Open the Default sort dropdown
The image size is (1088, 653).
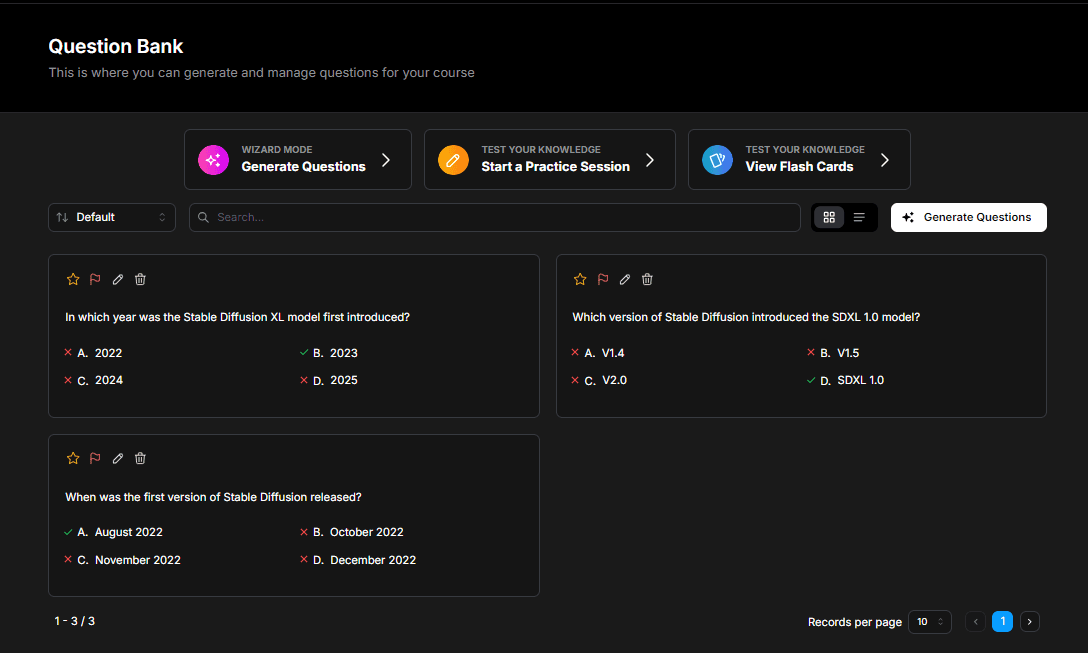click(112, 217)
